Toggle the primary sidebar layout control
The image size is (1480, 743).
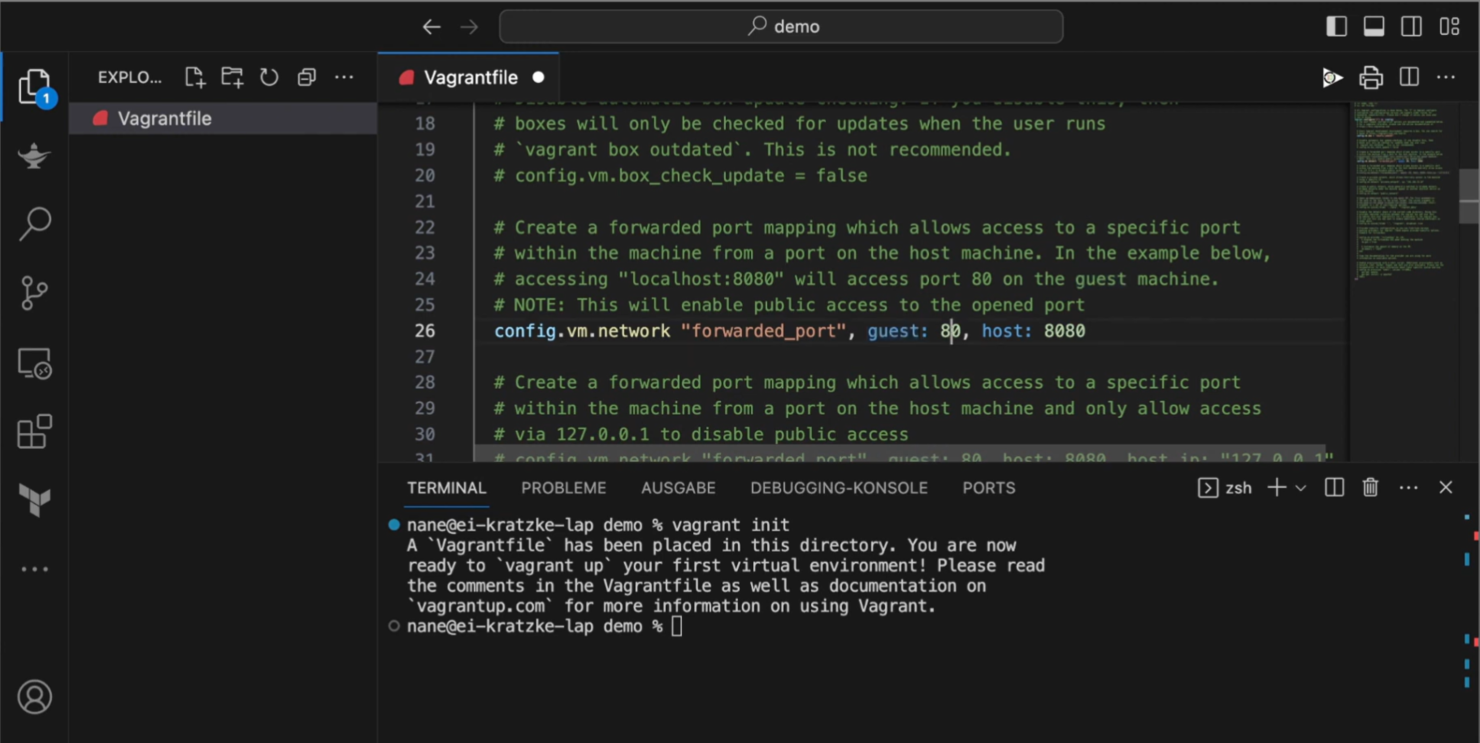(1338, 25)
